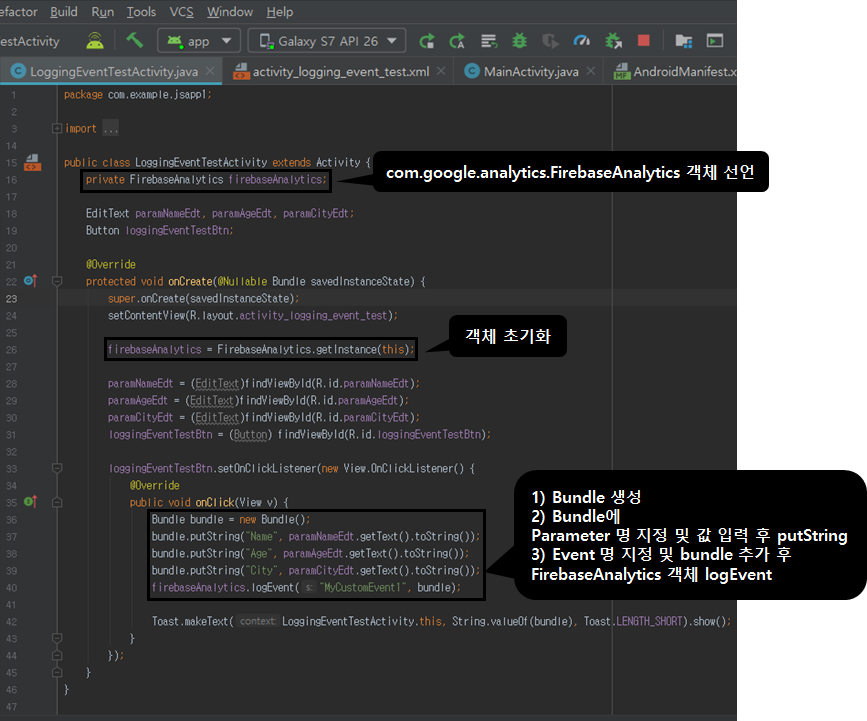867x721 pixels.
Task: Start debugging with the green bug icon
Action: (519, 40)
